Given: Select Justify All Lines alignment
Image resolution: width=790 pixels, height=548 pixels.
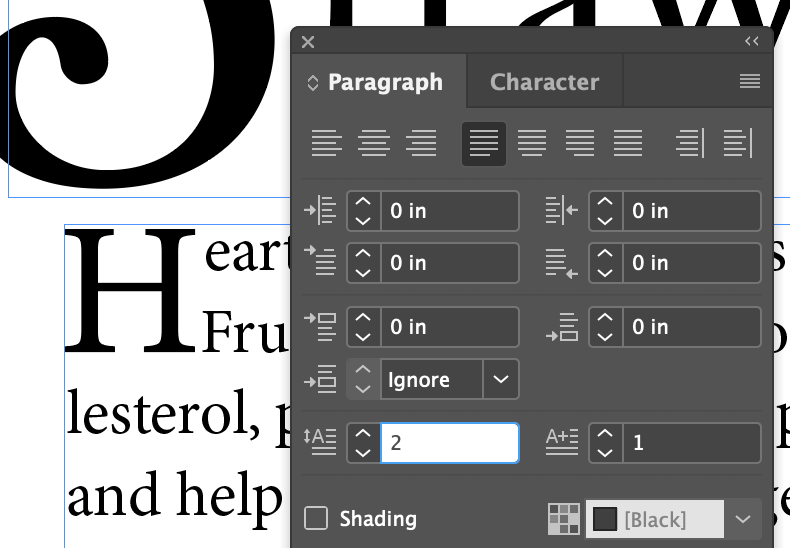Looking at the screenshot, I should click(x=628, y=143).
